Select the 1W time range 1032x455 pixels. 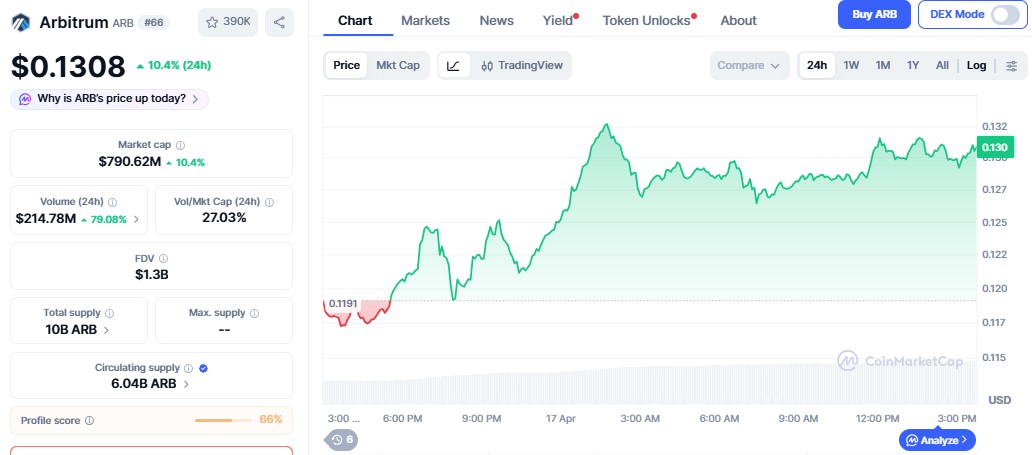[851, 65]
